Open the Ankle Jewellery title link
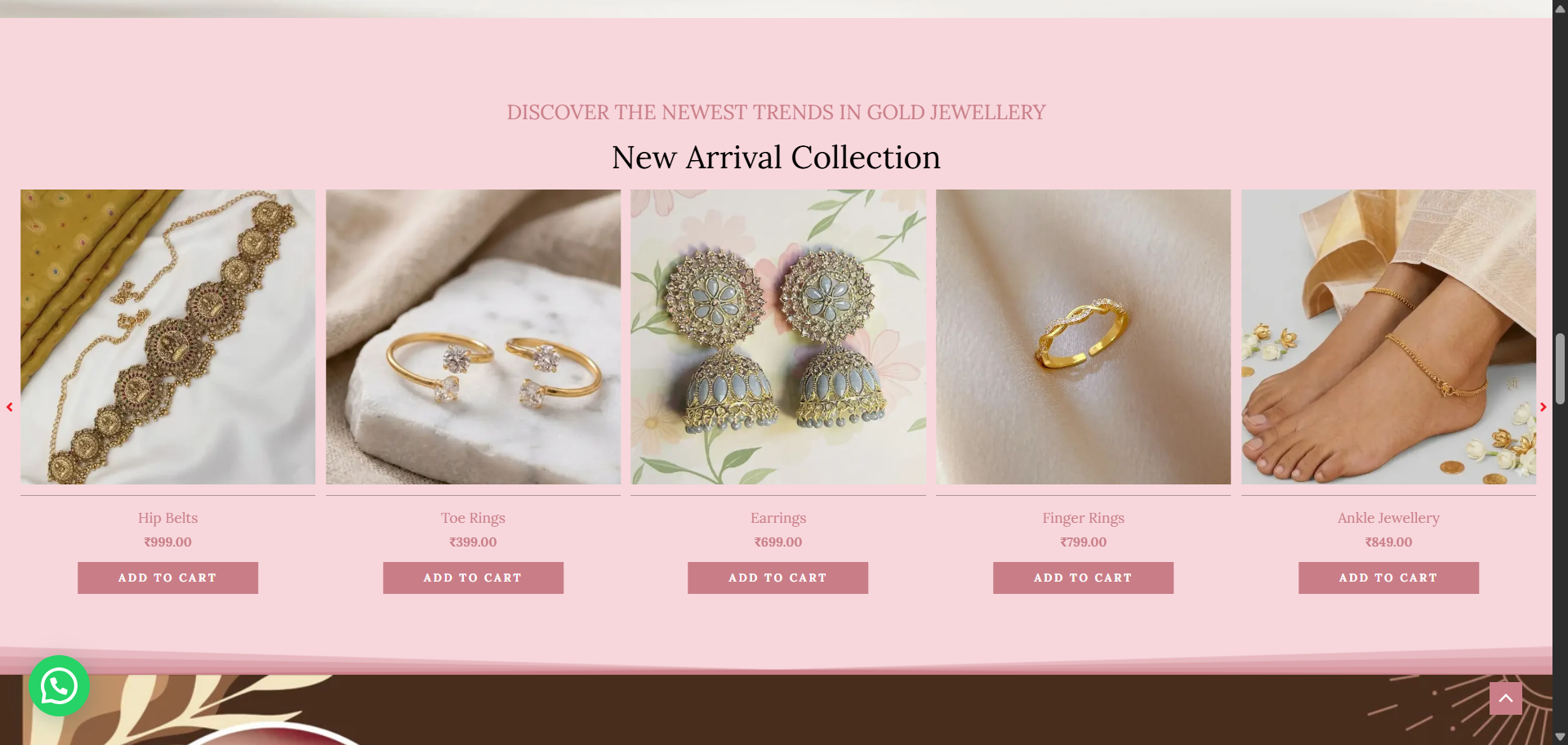This screenshot has width=1568, height=745. pos(1388,518)
